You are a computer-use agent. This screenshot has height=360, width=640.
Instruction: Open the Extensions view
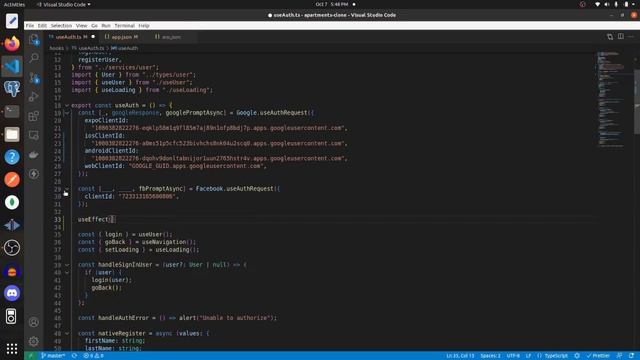(x=34, y=116)
